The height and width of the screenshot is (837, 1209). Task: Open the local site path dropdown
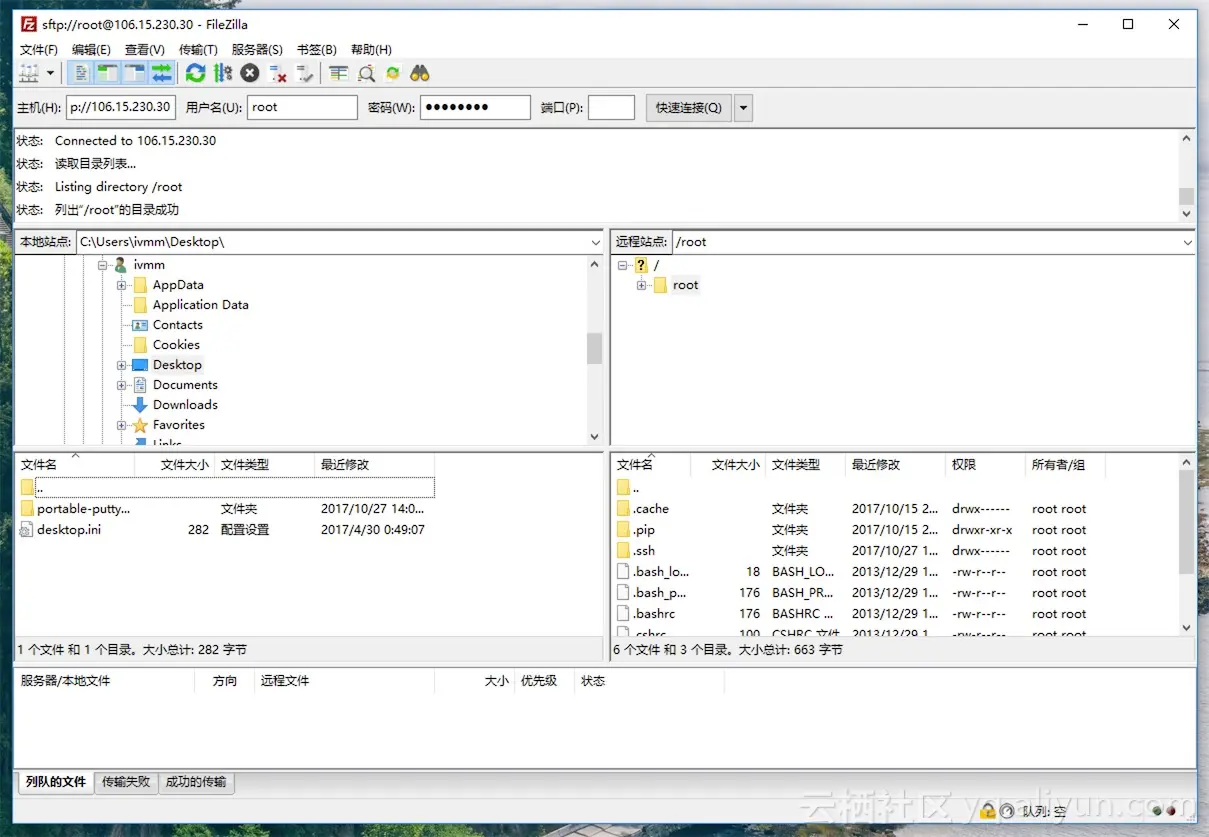coord(596,242)
